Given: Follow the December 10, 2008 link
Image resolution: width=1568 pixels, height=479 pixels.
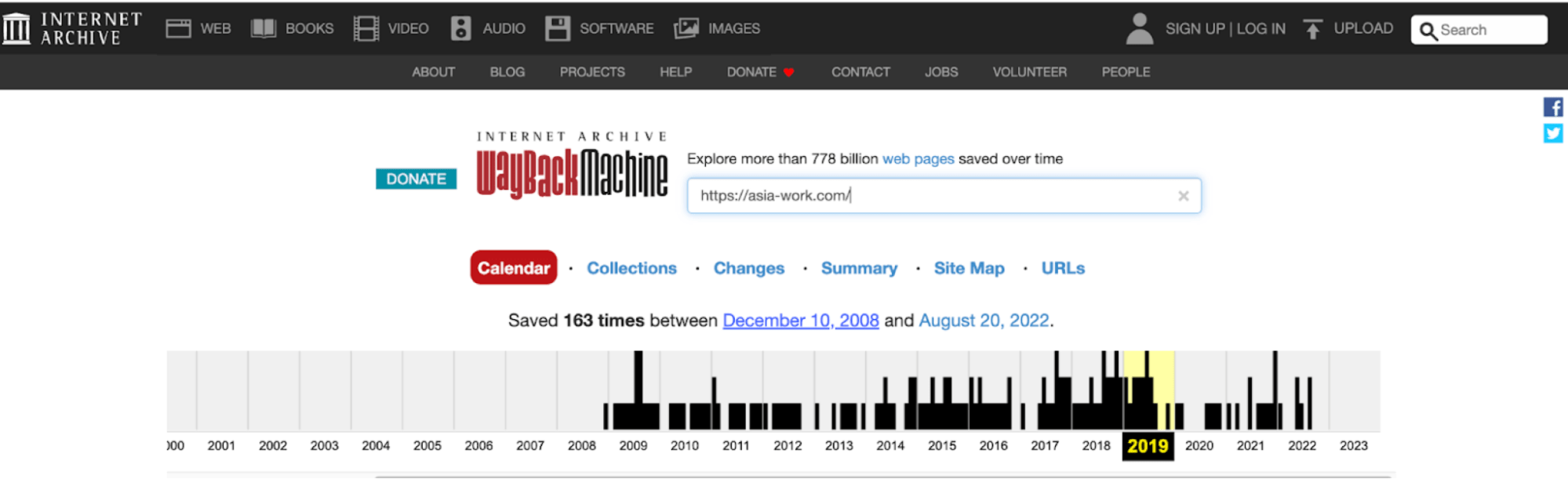Looking at the screenshot, I should click(x=800, y=321).
